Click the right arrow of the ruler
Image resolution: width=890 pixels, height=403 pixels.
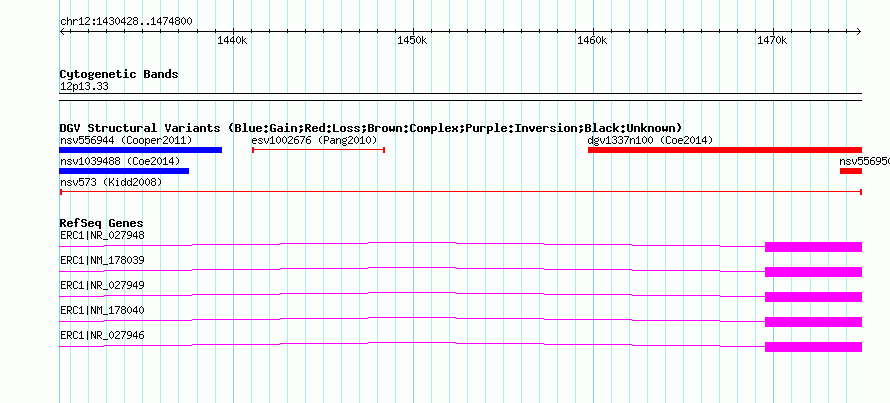[x=859, y=32]
